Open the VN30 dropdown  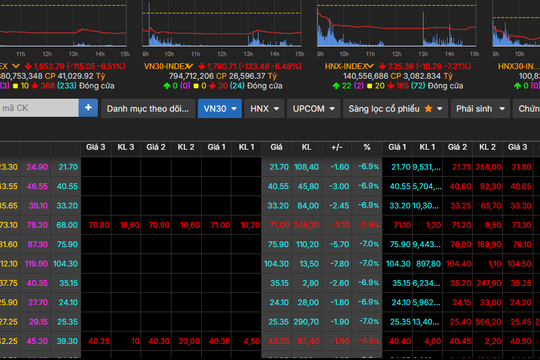(x=220, y=109)
